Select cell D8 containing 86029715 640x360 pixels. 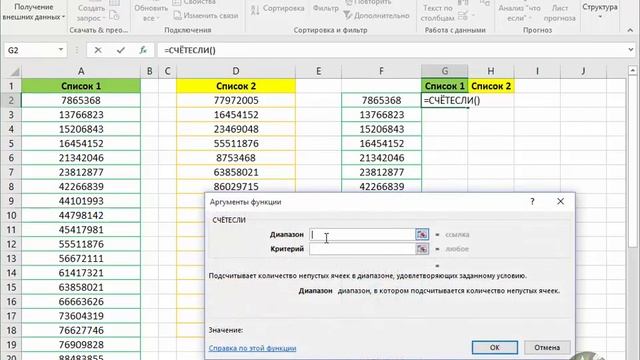pyautogui.click(x=236, y=187)
